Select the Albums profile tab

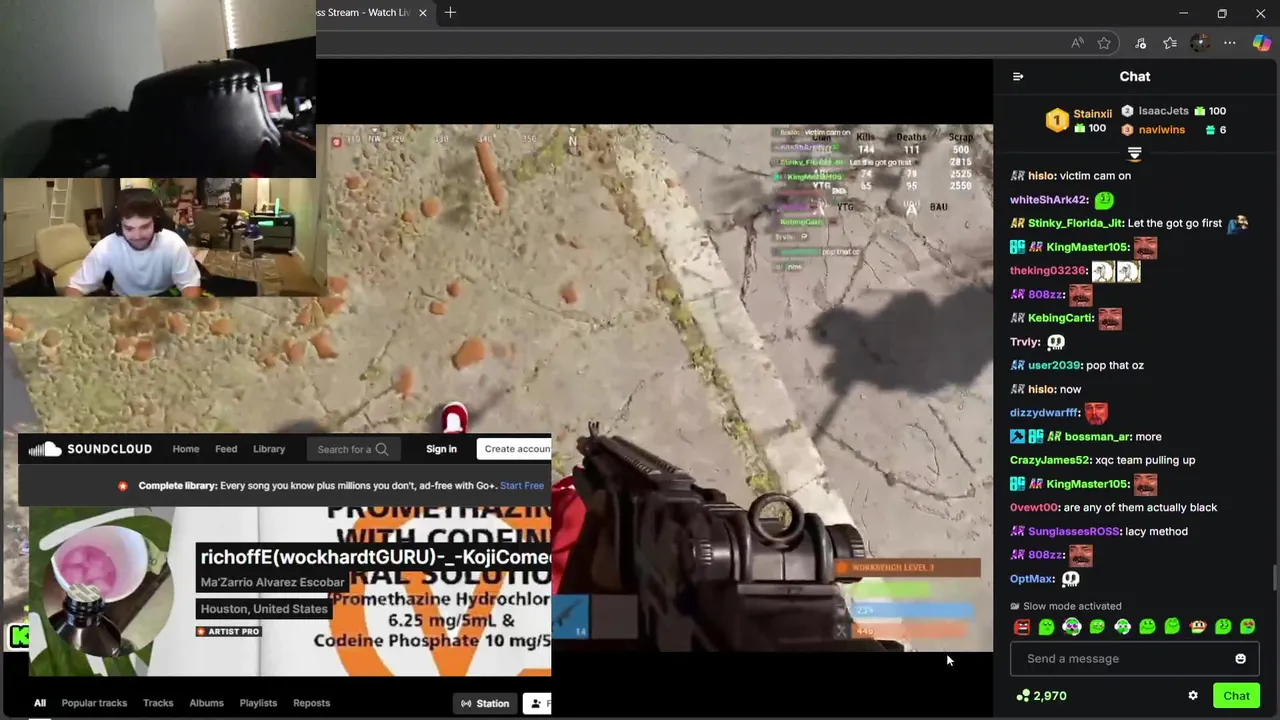point(207,703)
